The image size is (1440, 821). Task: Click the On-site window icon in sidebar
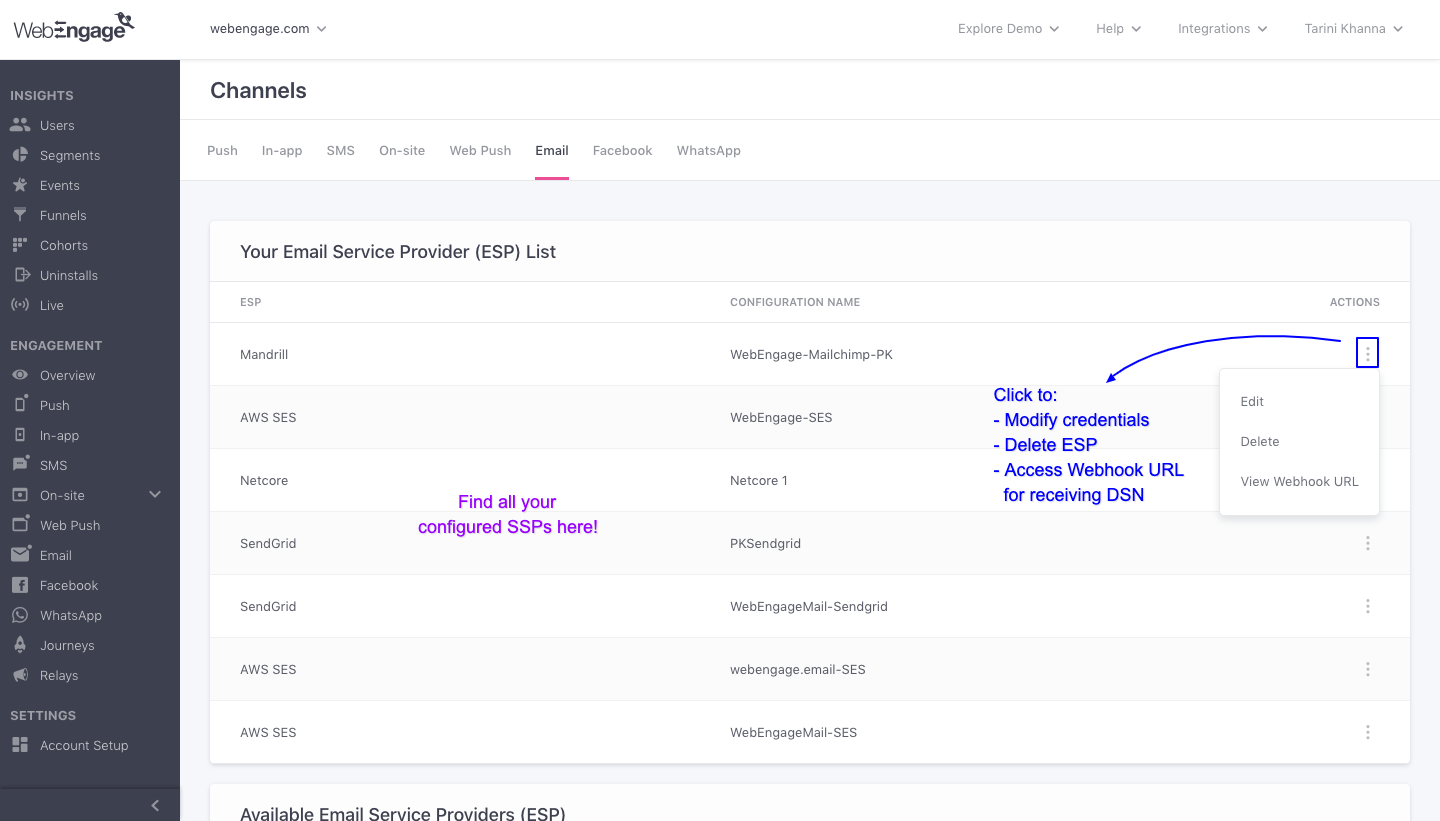[20, 495]
